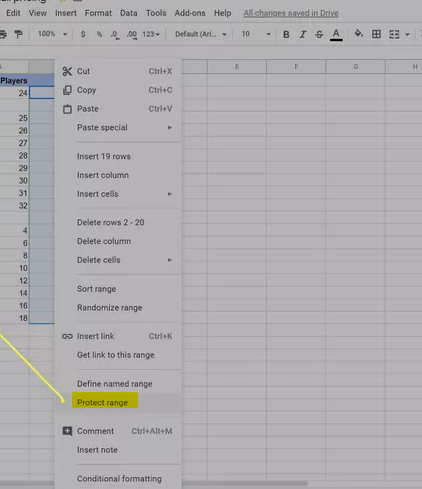The height and width of the screenshot is (489, 422).
Task: Select Get link to this range
Action: 118,355
